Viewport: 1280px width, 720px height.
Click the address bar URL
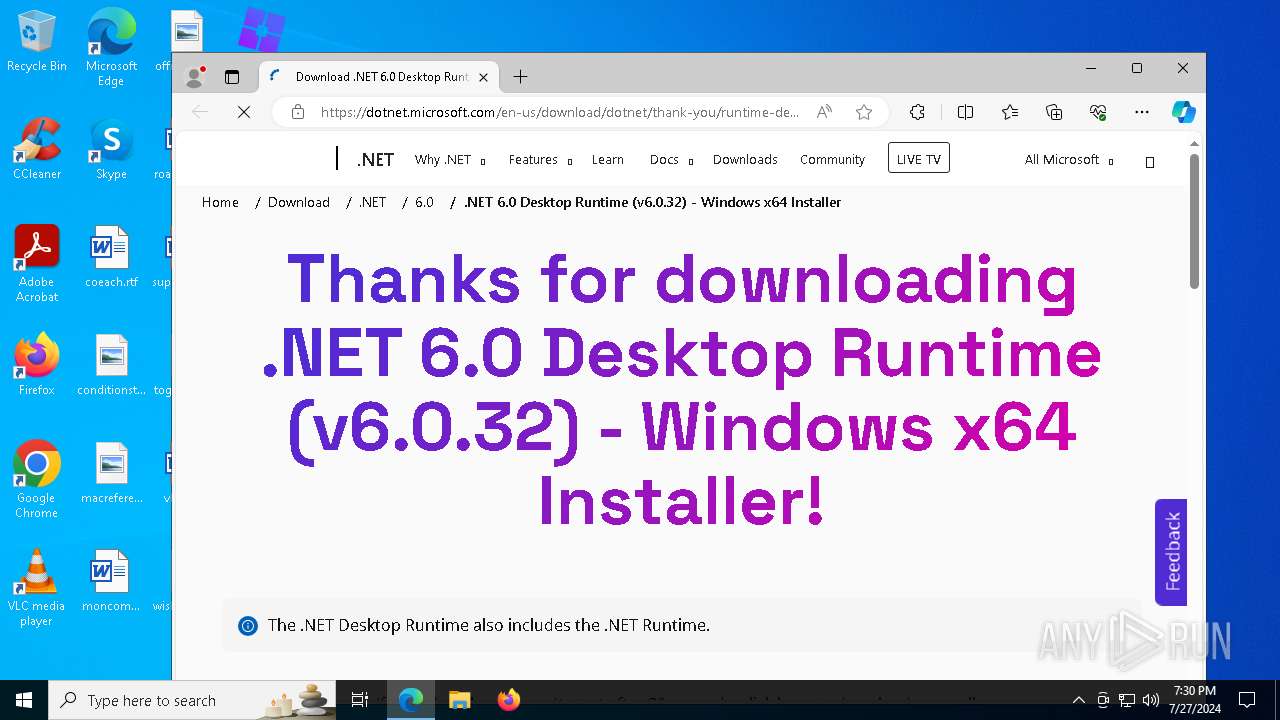pos(559,112)
